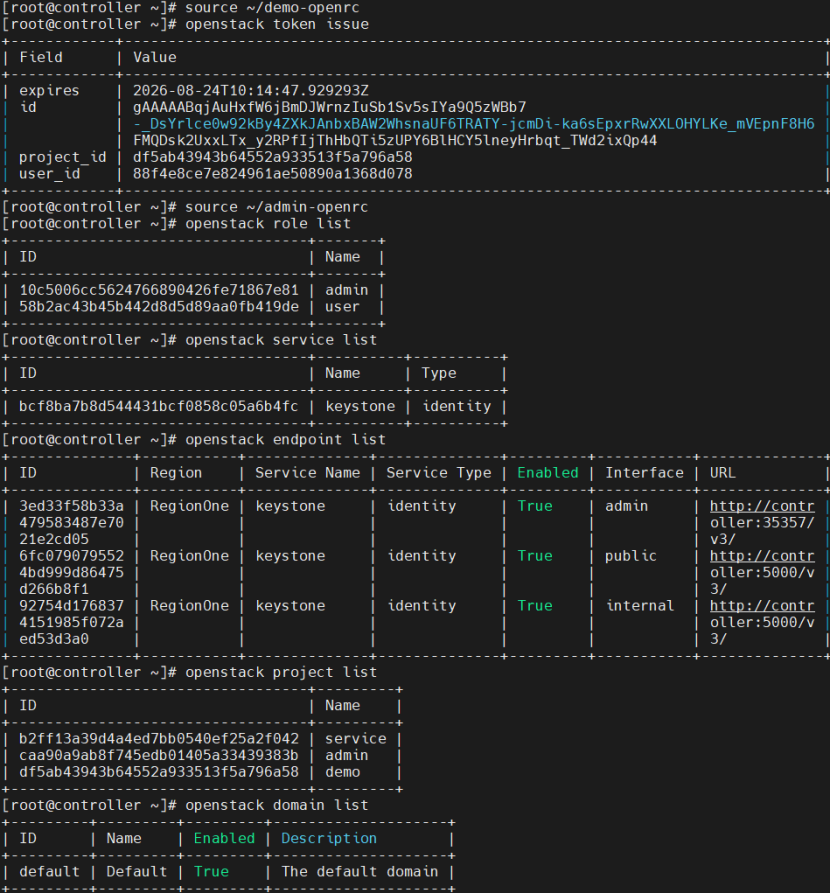The height and width of the screenshot is (894, 831).
Task: Select the token line starting FMQDsk2UxxLTx
Action: click(395, 140)
